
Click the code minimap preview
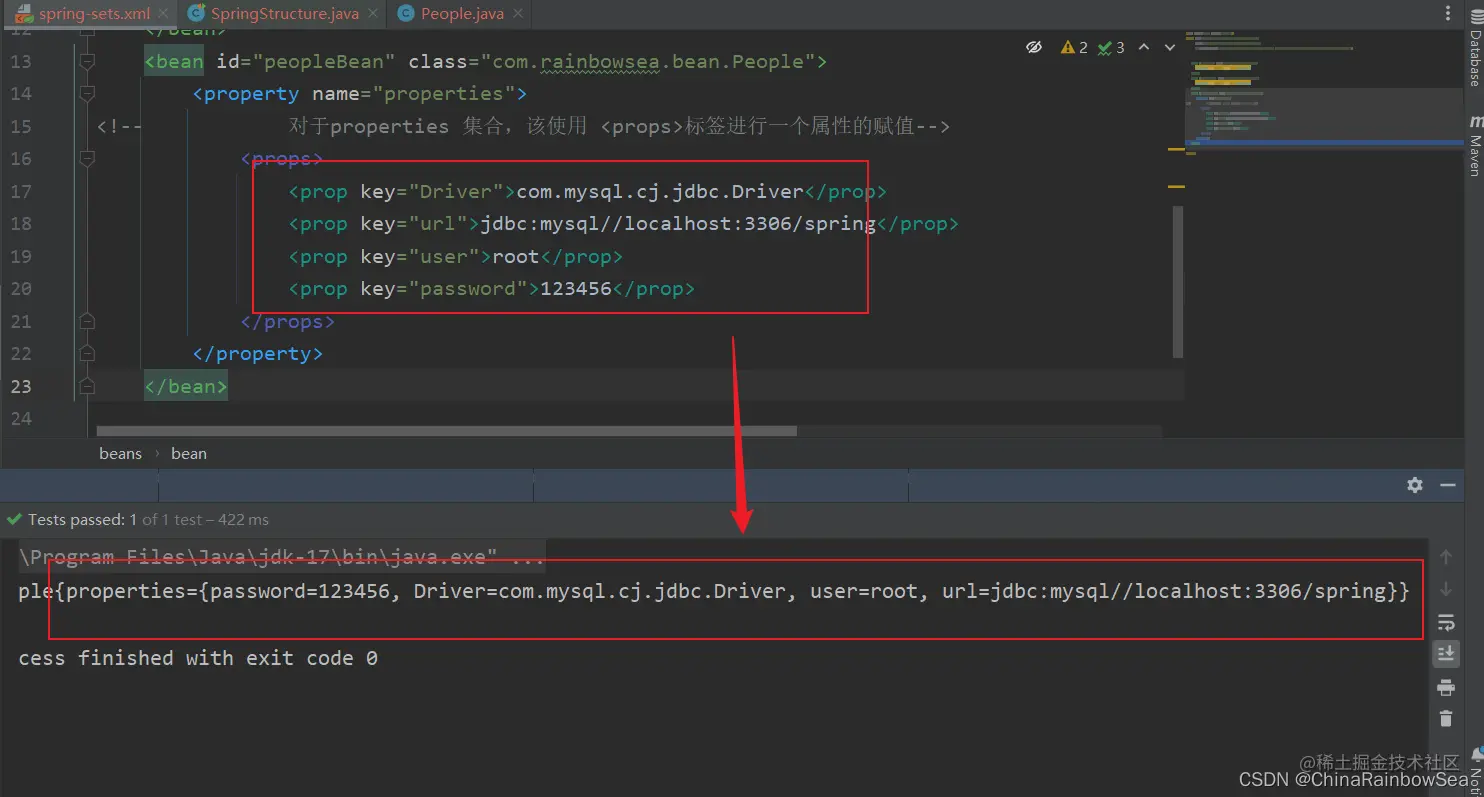tap(1324, 95)
